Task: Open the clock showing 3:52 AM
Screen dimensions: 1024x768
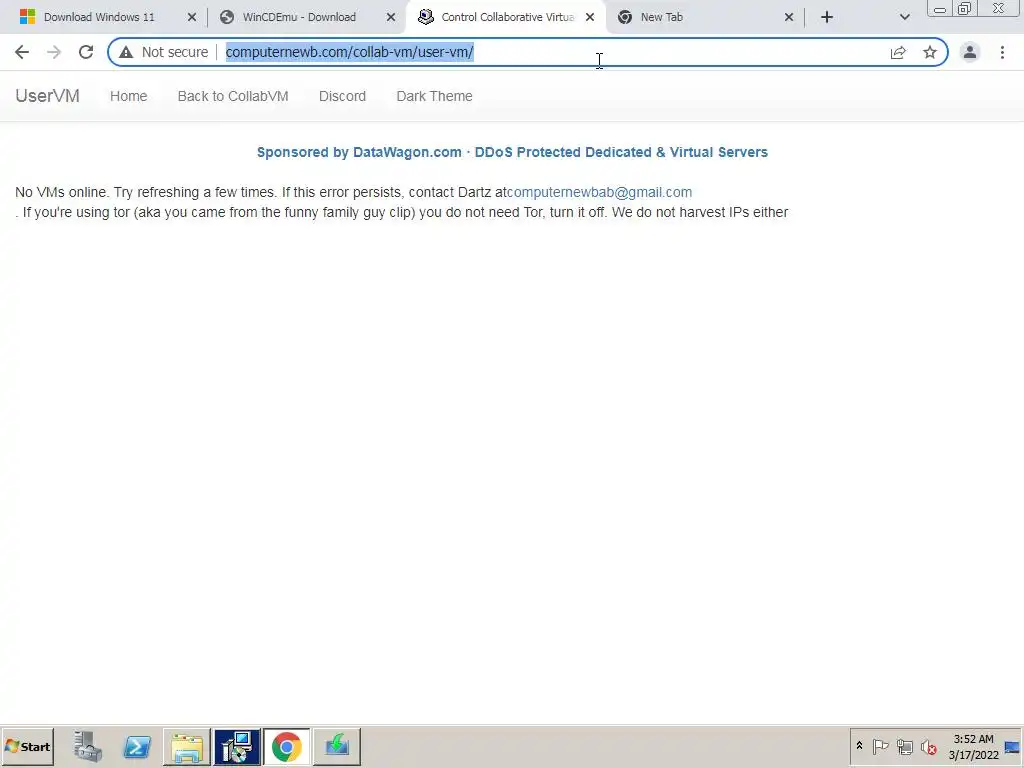Action: pyautogui.click(x=973, y=746)
